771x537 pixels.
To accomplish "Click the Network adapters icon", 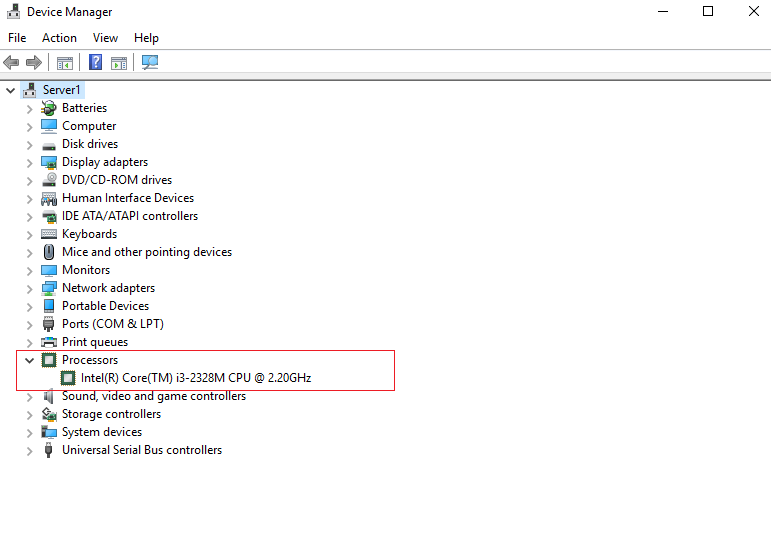I will point(49,288).
